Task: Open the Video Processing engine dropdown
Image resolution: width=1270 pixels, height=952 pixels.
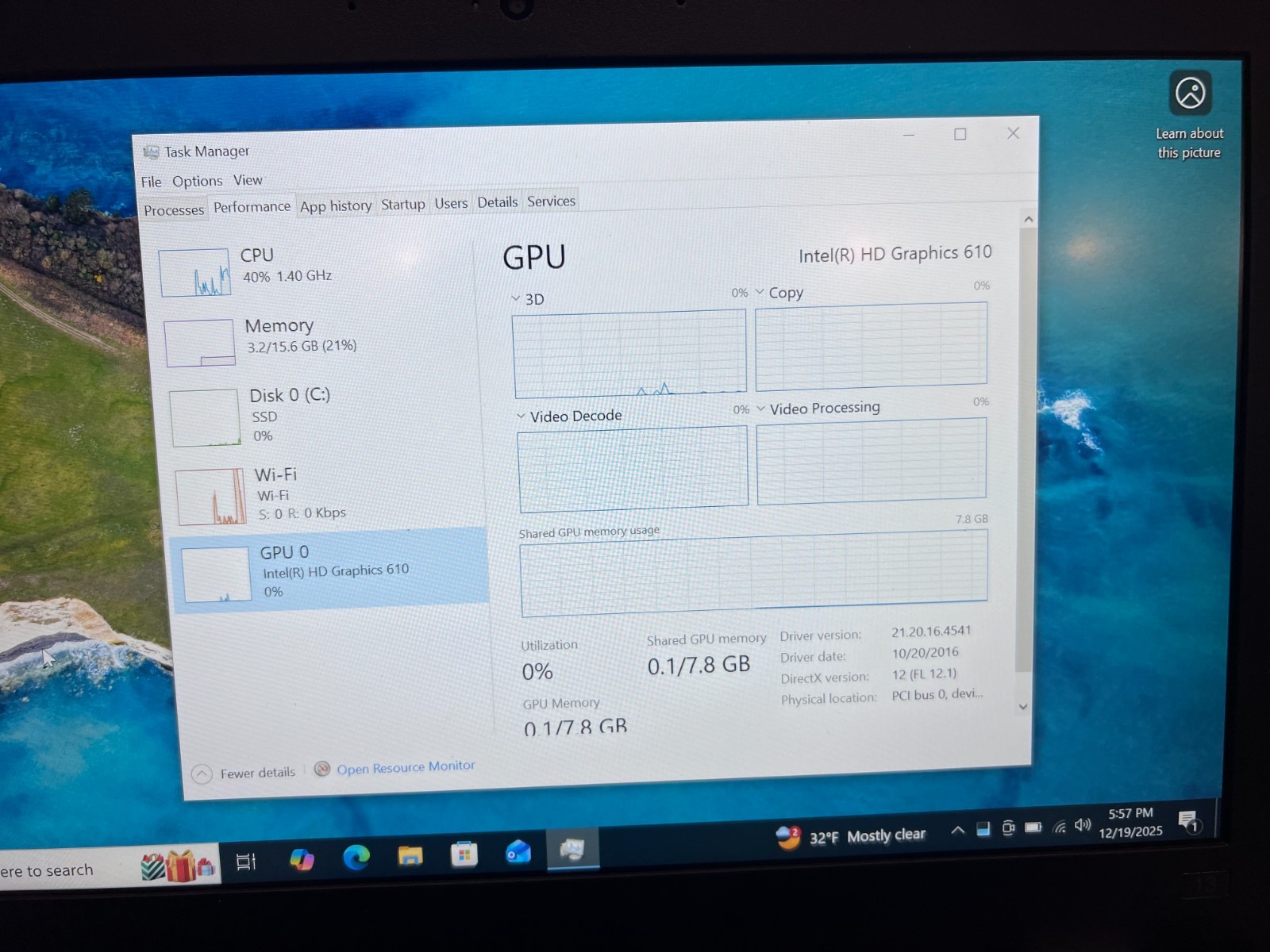Action: (760, 409)
